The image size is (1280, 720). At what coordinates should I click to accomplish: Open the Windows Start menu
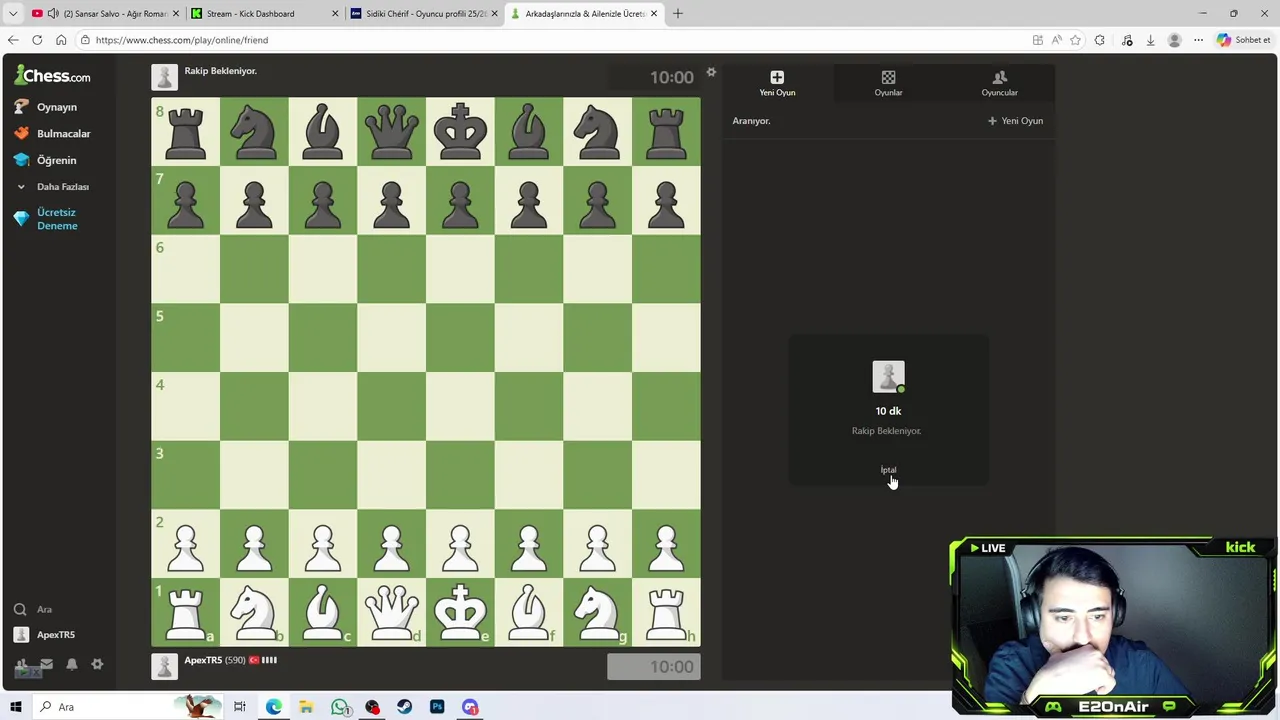(x=15, y=707)
